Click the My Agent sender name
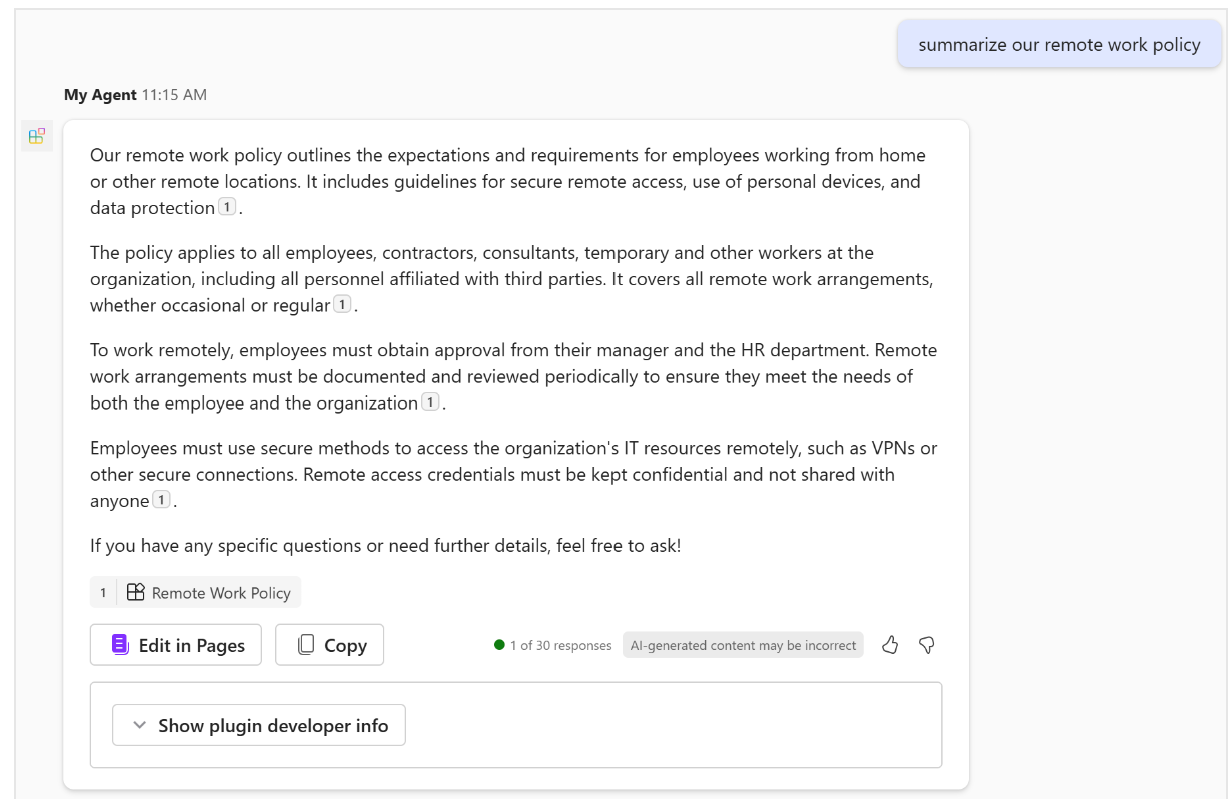This screenshot has height=799, width=1231. click(100, 95)
